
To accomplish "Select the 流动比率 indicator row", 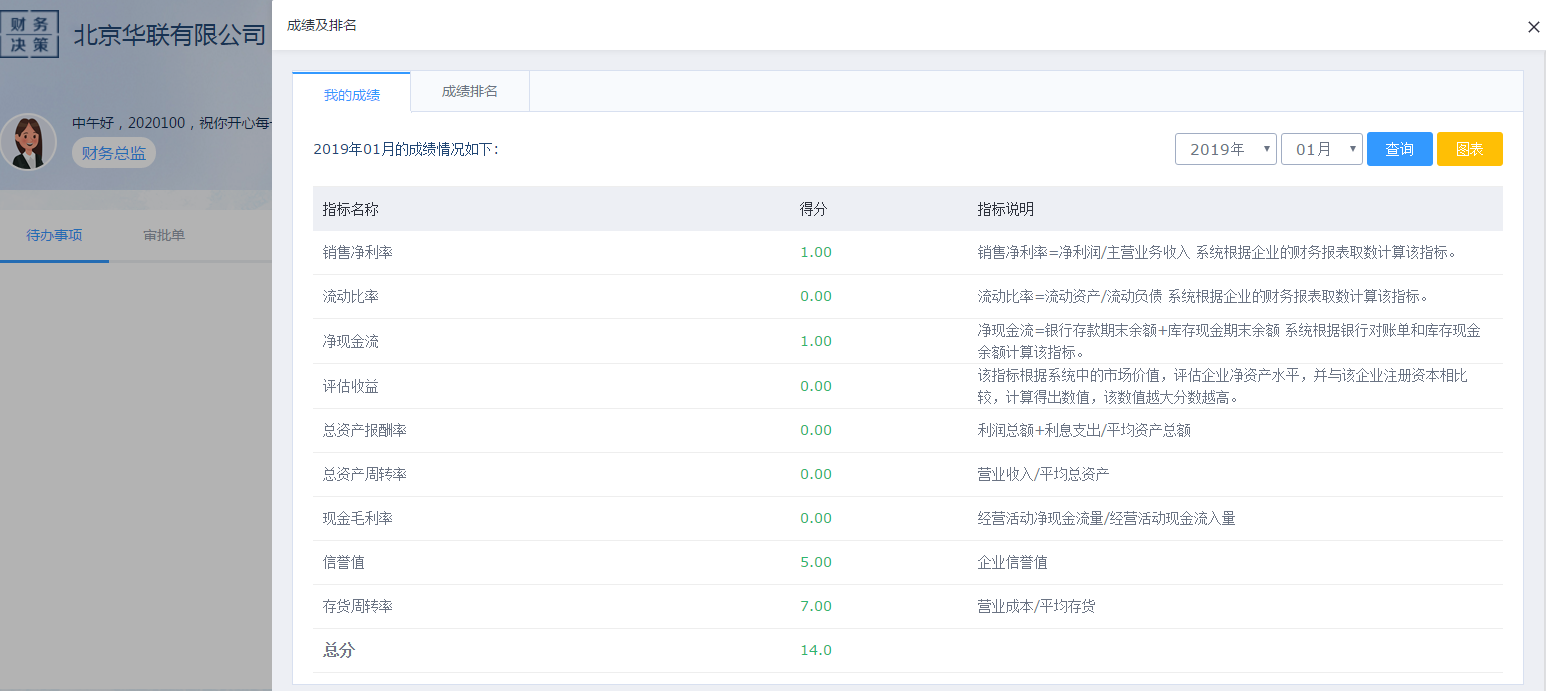I will pyautogui.click(x=351, y=297).
